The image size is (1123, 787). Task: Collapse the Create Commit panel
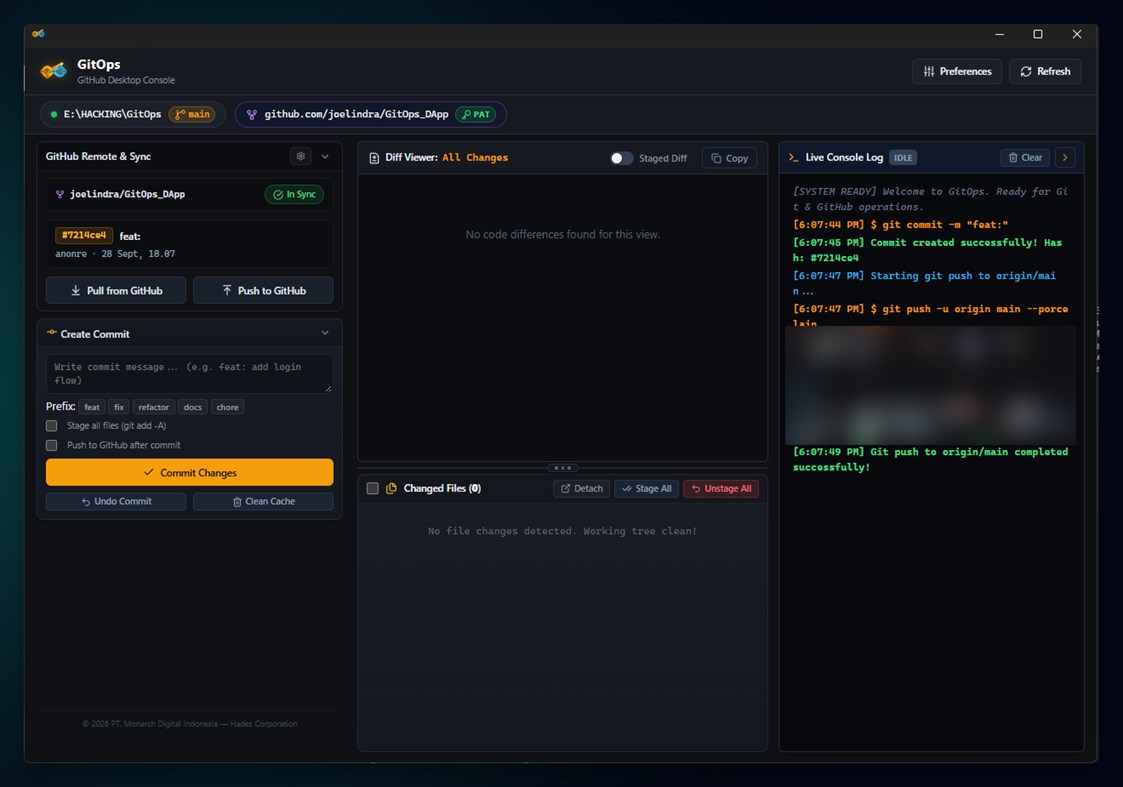325,333
